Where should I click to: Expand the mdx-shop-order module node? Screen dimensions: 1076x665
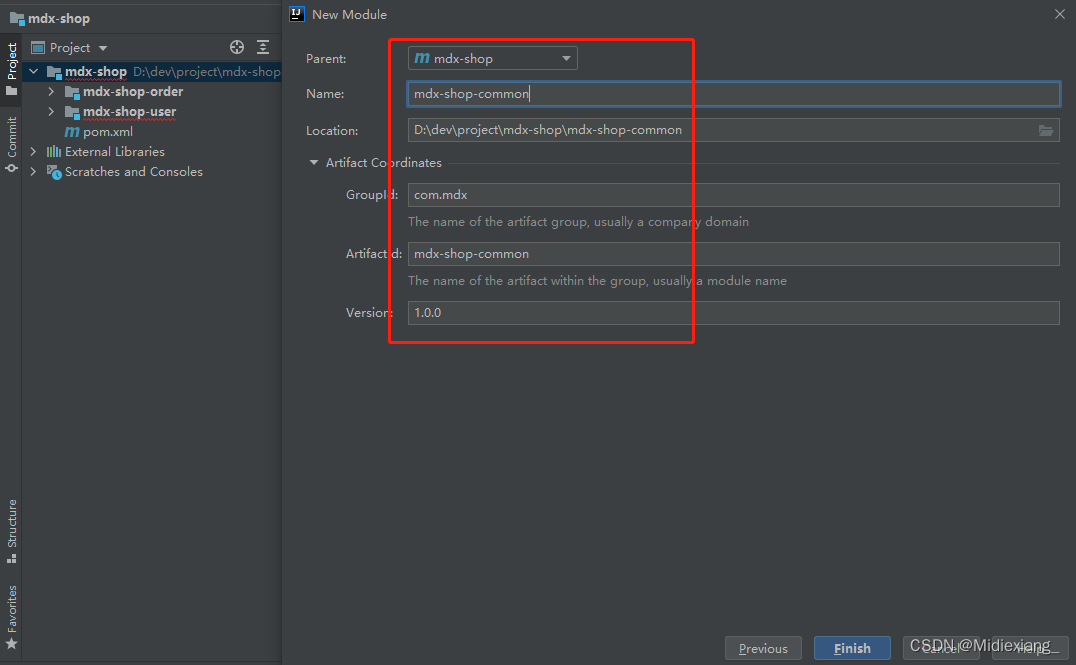pyautogui.click(x=51, y=91)
